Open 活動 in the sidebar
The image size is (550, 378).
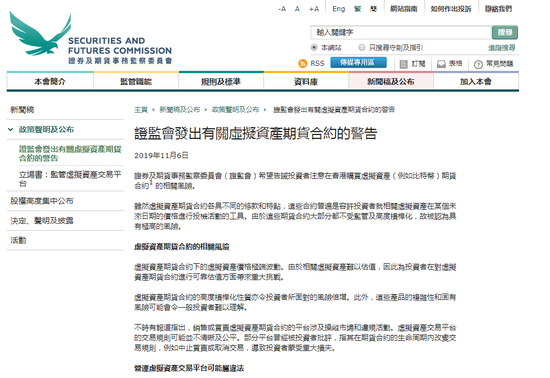point(18,240)
